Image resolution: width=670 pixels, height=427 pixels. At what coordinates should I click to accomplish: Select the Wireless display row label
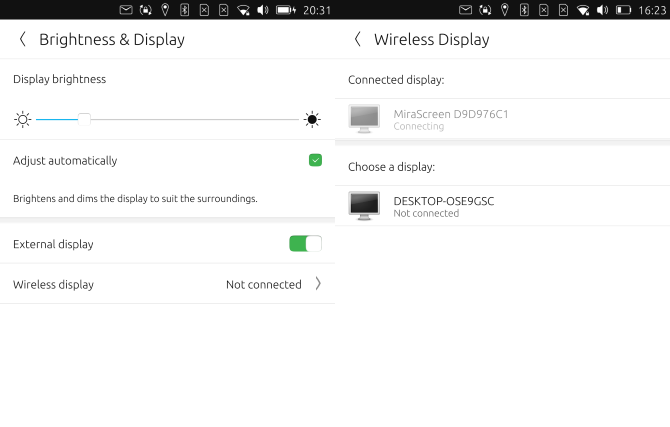point(53,284)
